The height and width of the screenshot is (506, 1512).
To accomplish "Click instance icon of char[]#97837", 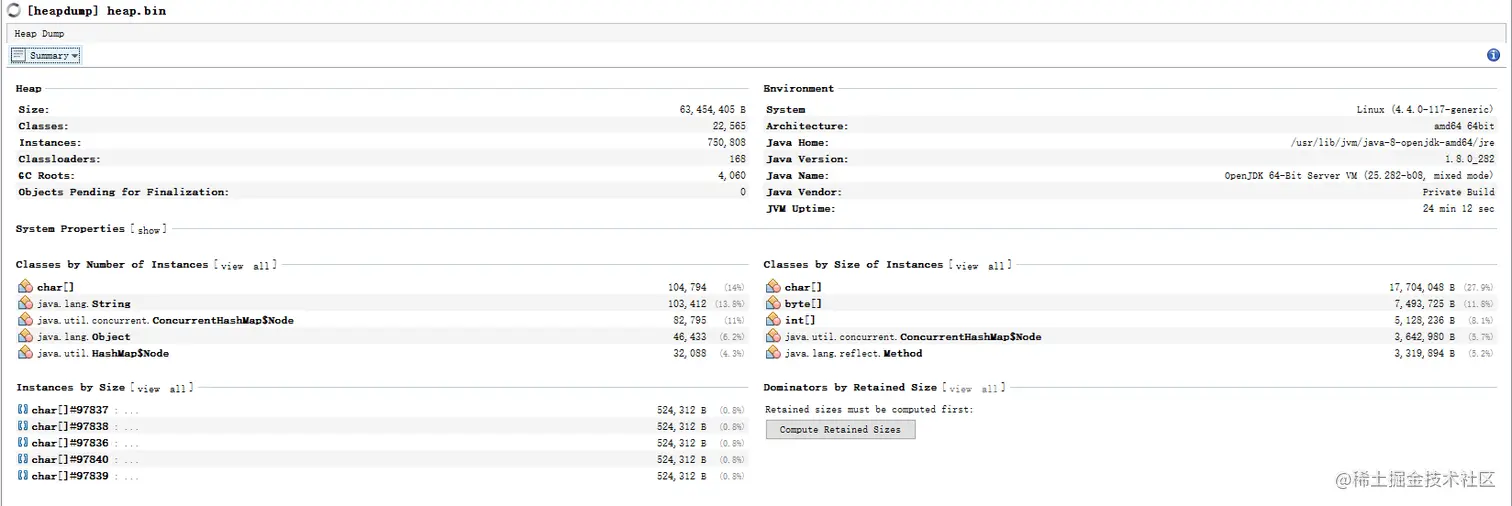I will tap(23, 410).
